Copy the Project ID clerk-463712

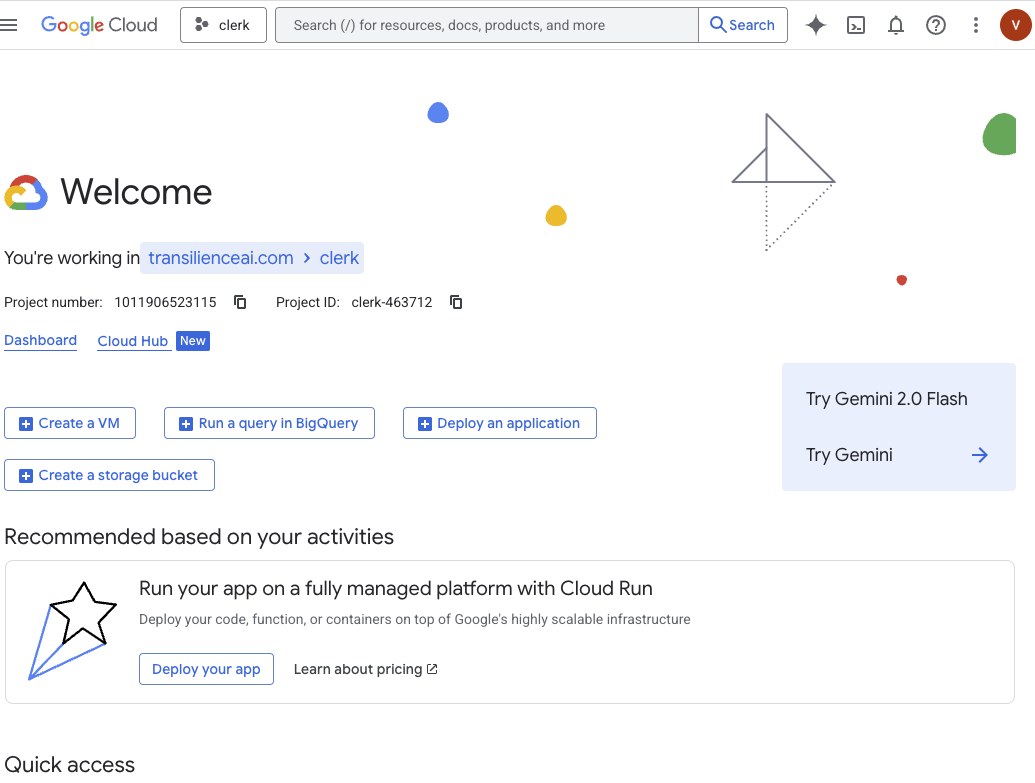point(456,302)
